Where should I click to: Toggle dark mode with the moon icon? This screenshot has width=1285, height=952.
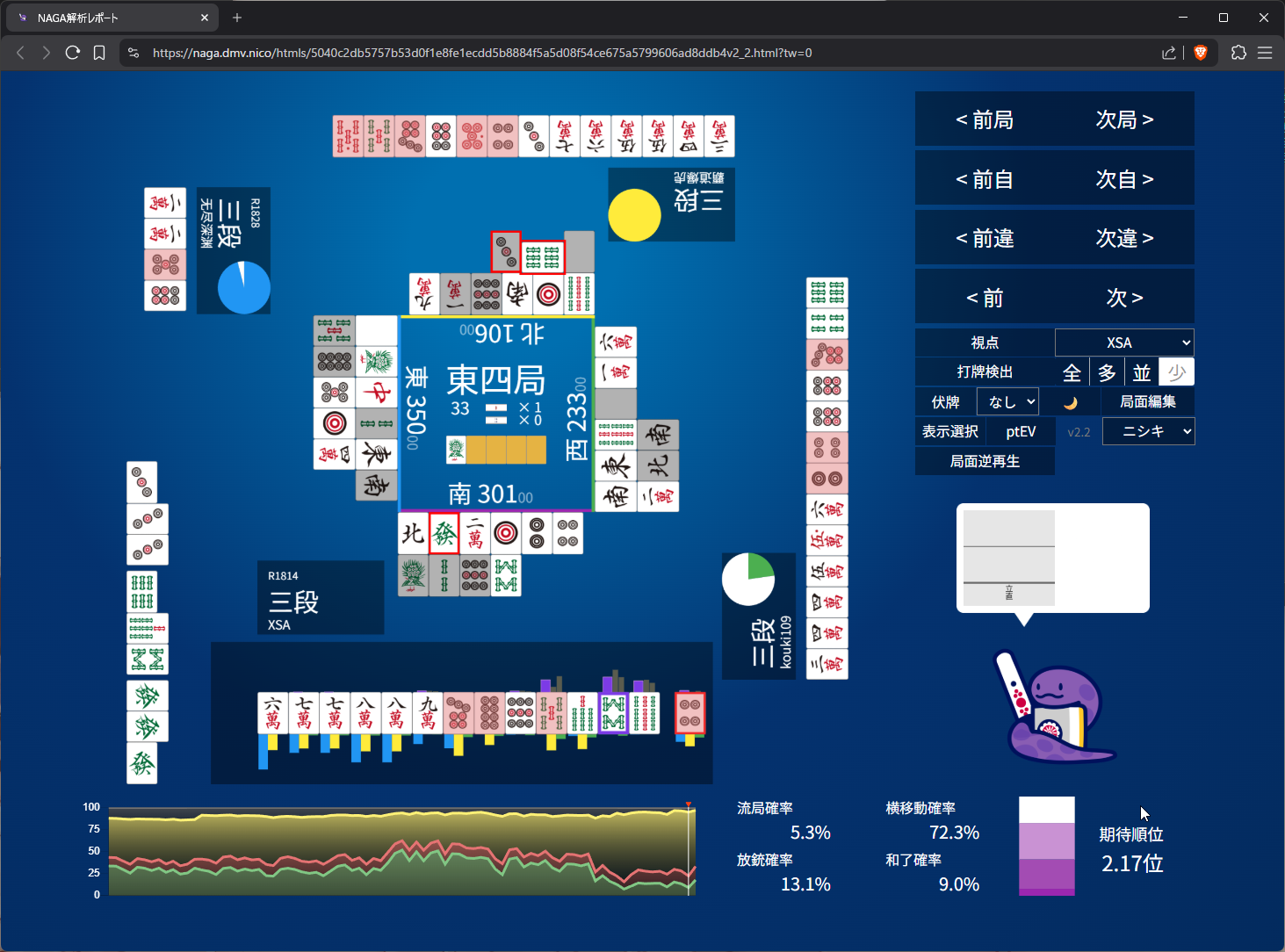1070,402
